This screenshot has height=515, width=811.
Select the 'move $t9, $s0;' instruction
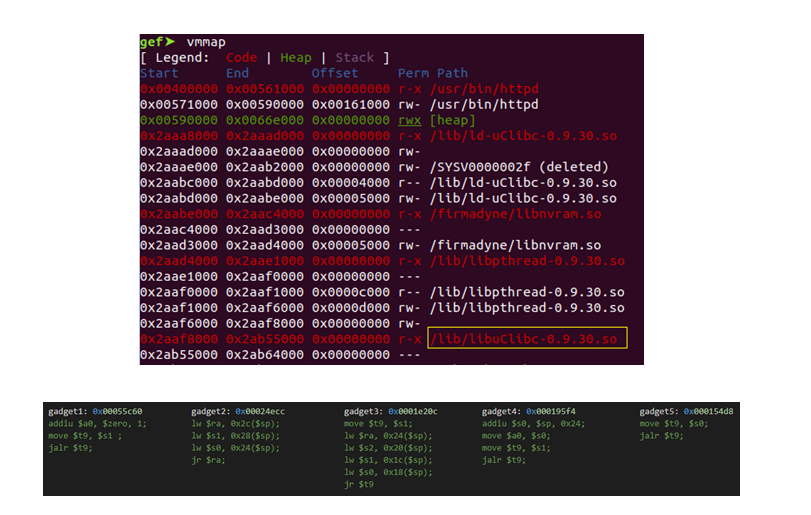[x=674, y=423]
